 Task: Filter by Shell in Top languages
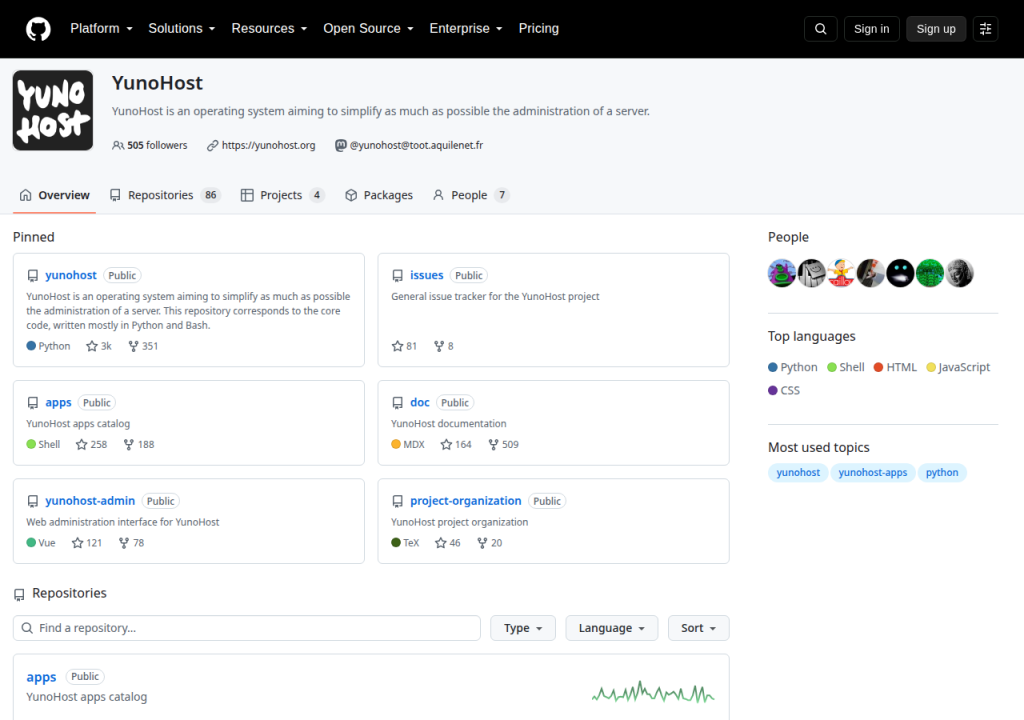coord(846,367)
